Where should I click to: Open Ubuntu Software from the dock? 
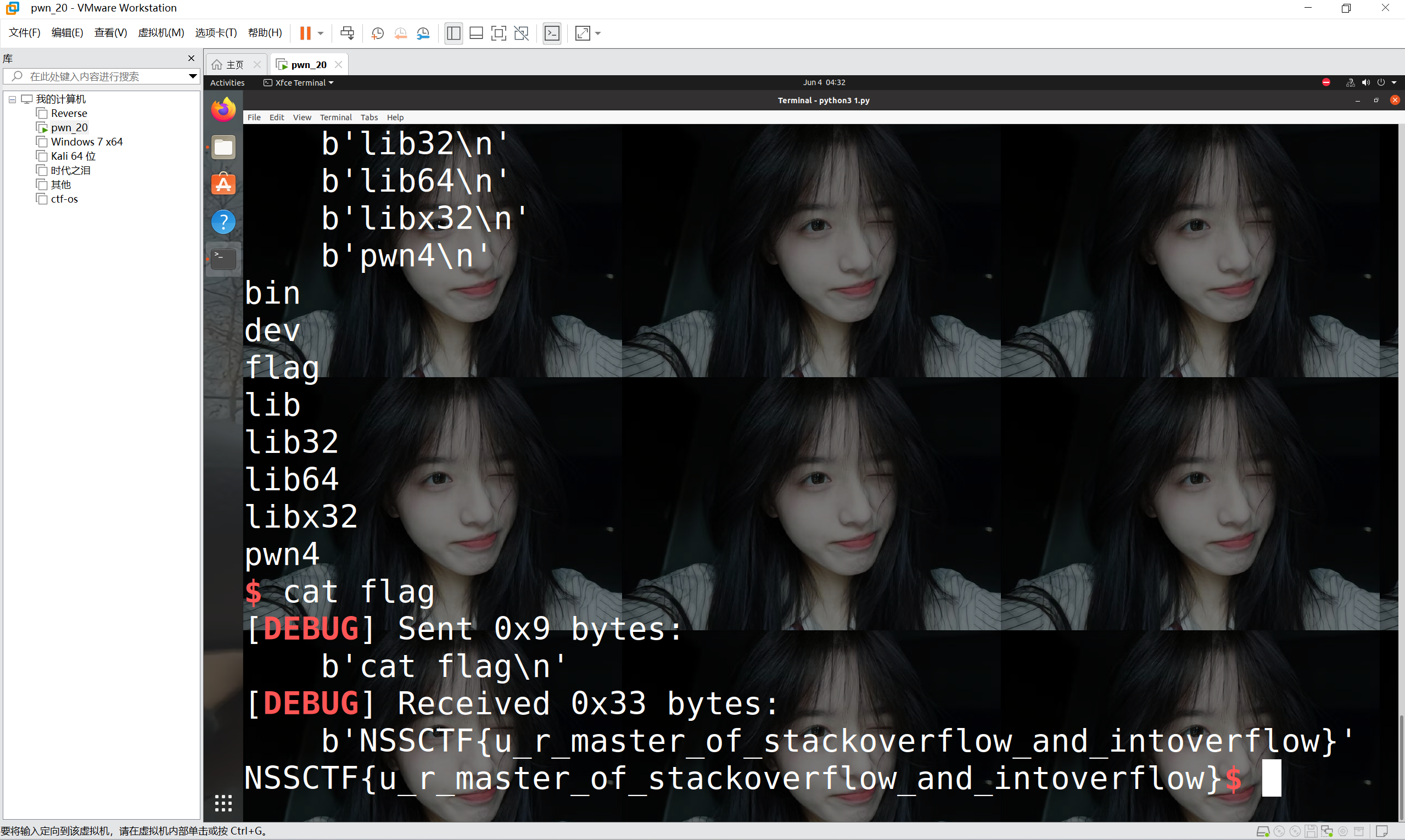223,184
